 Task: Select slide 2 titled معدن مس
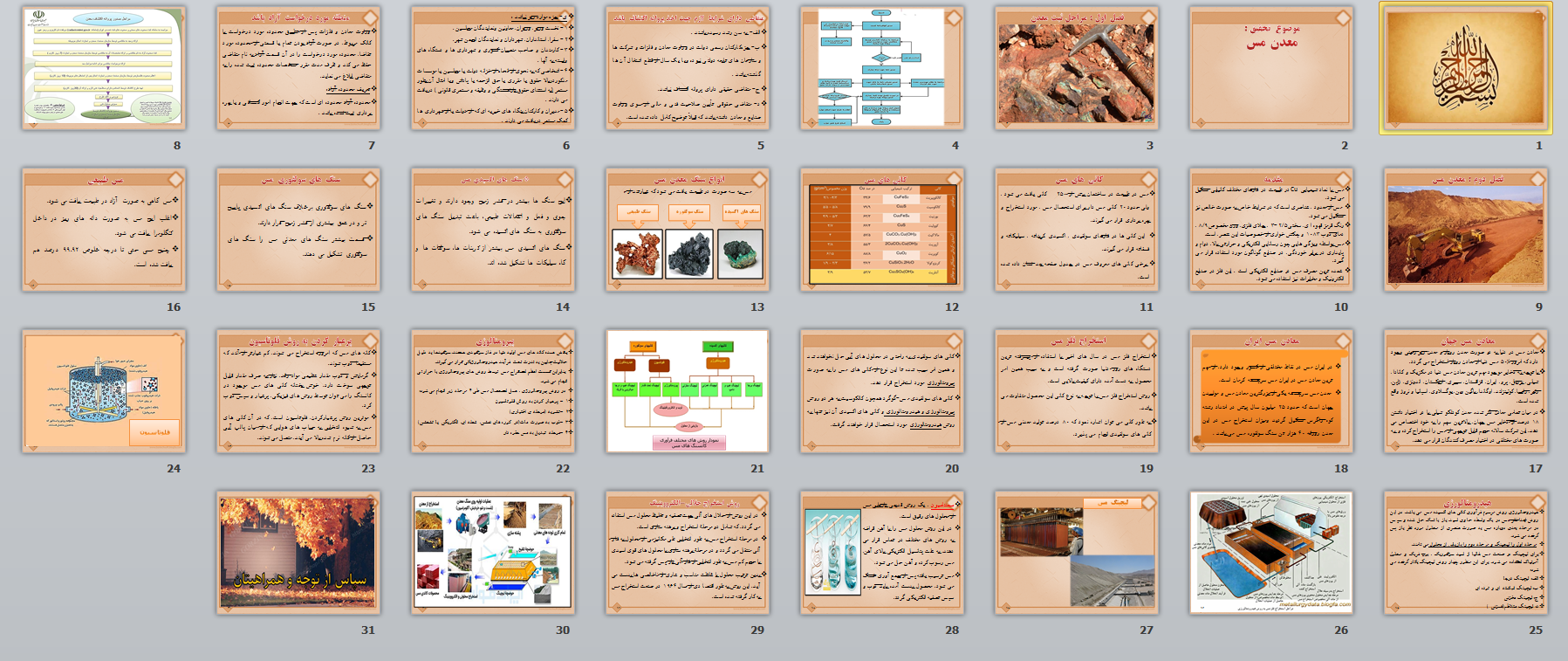tap(1271, 68)
